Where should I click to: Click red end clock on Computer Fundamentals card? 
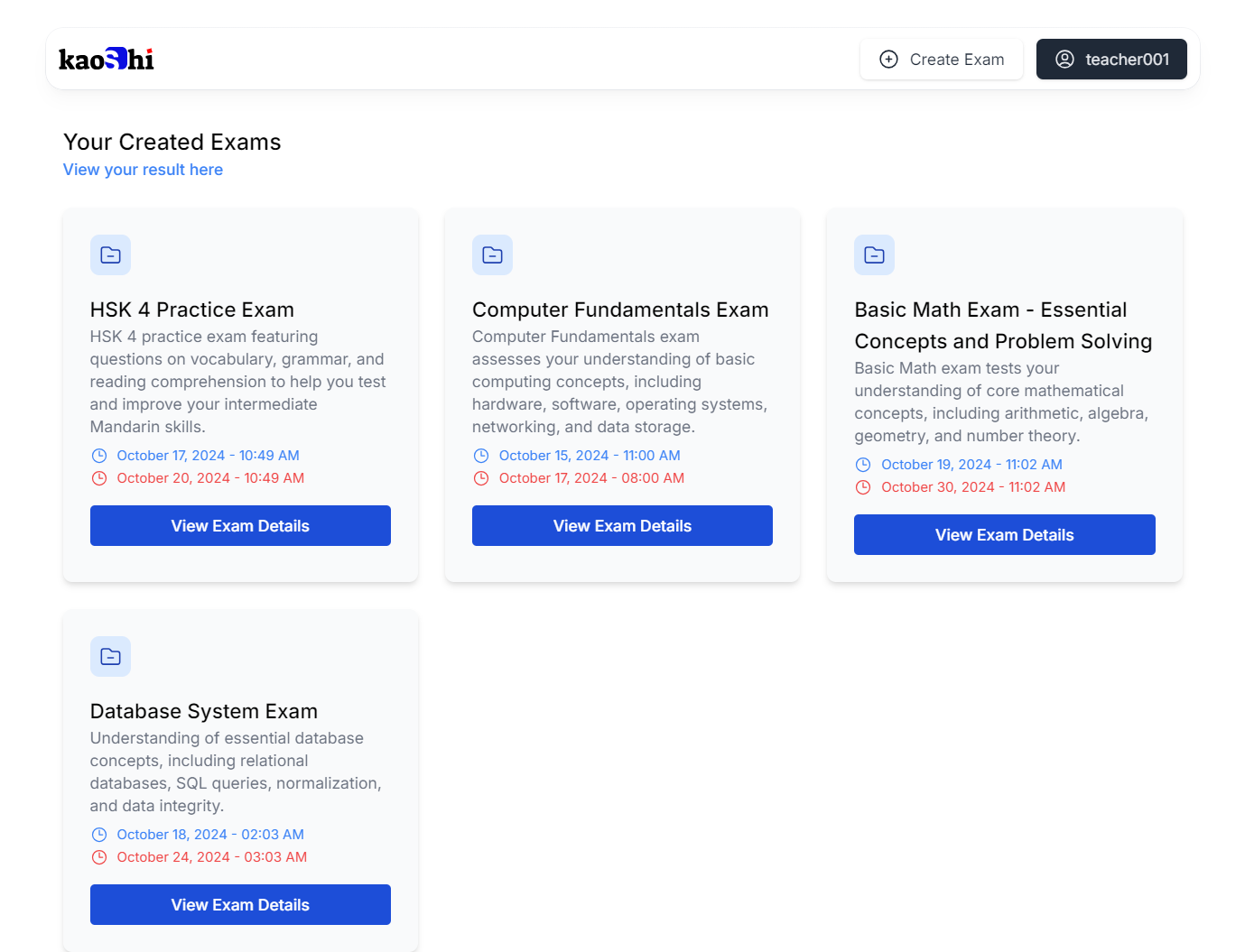481,478
